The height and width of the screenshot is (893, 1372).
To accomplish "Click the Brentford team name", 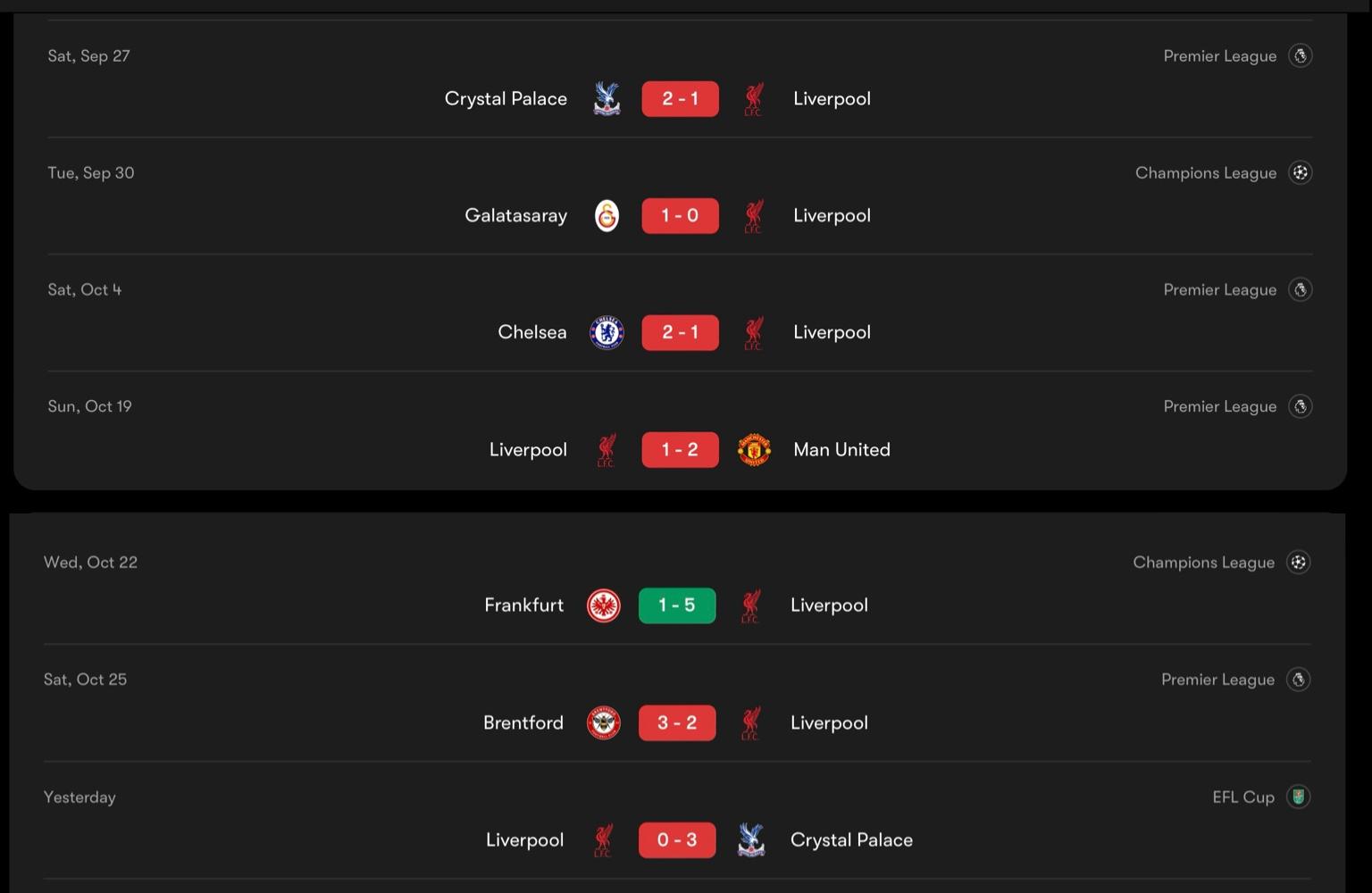I will (x=523, y=722).
